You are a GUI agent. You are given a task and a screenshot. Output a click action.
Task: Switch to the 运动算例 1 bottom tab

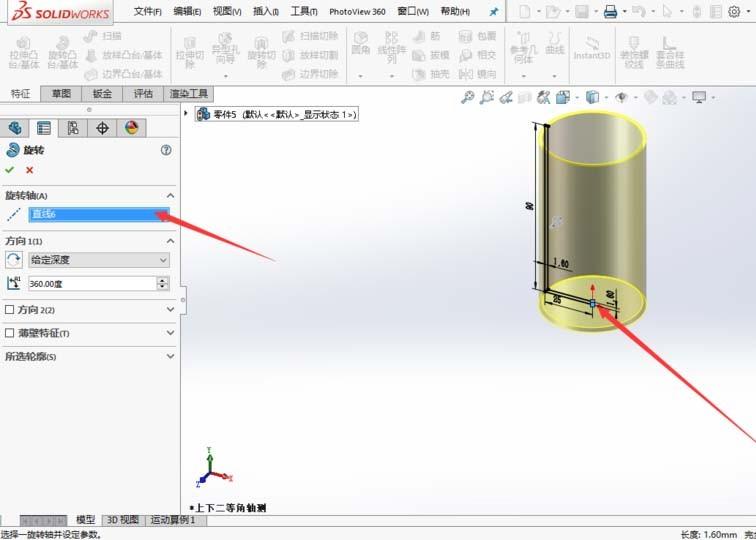(x=173, y=520)
